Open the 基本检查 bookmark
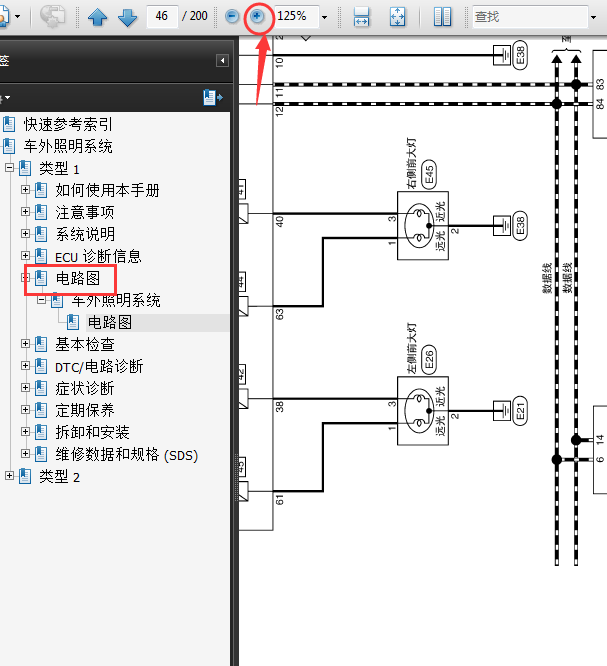 coord(85,344)
